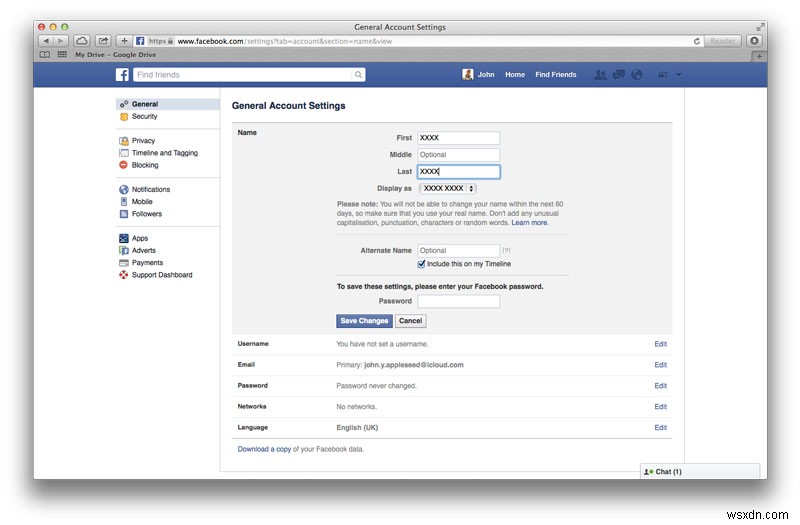Click the Last name input field
The height and width of the screenshot is (525, 800).
(x=458, y=171)
